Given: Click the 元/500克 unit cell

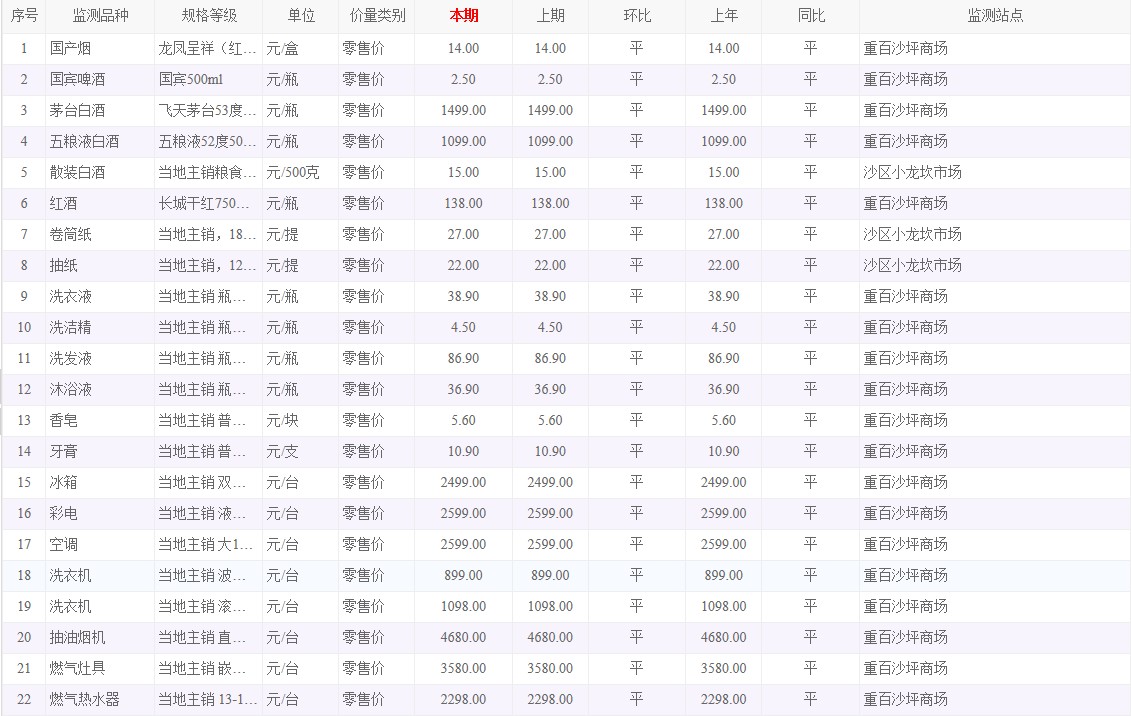Looking at the screenshot, I should pyautogui.click(x=293, y=172).
